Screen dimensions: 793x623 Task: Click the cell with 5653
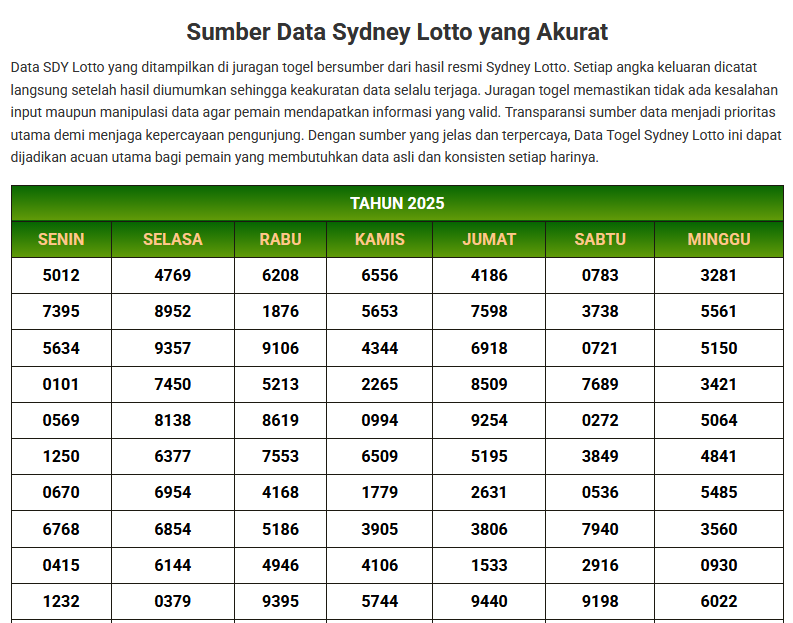click(x=380, y=312)
